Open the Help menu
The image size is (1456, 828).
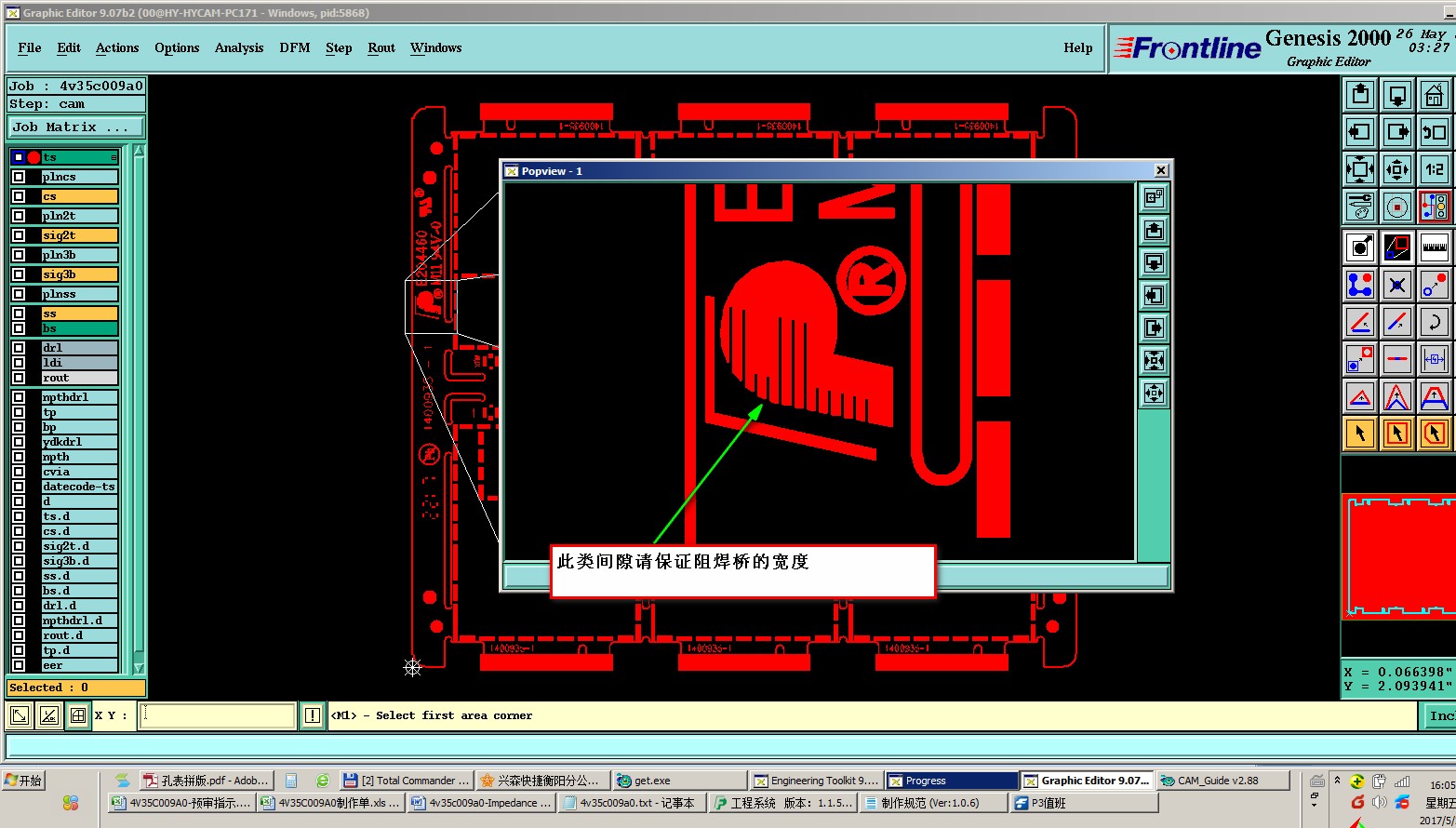tap(1078, 47)
